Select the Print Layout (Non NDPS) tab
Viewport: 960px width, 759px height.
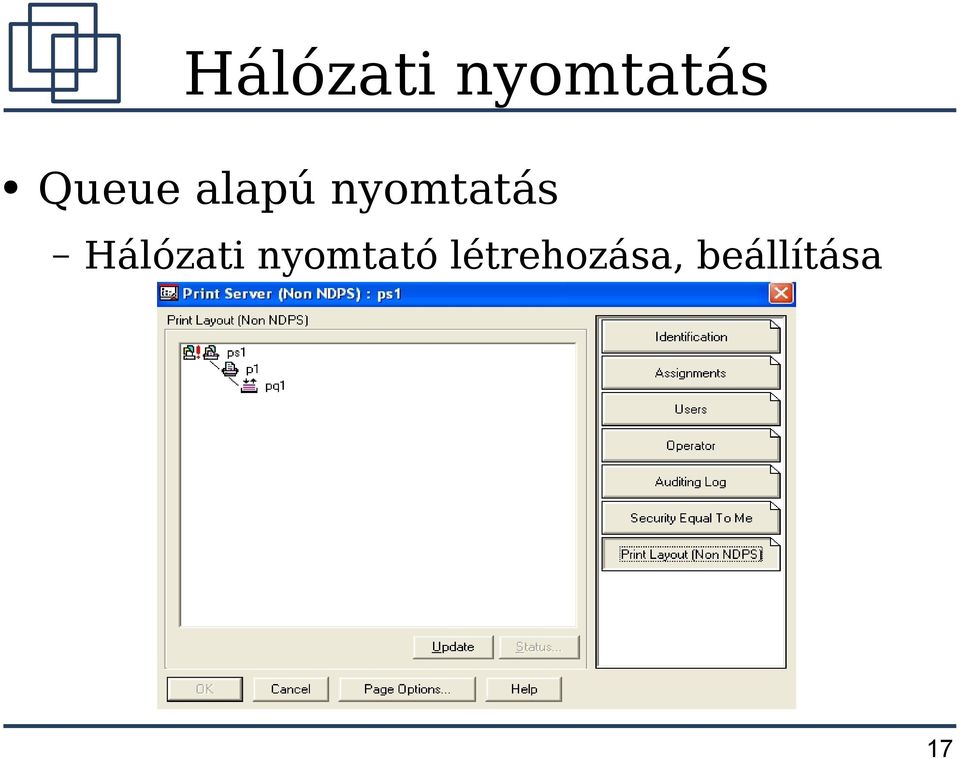click(691, 554)
